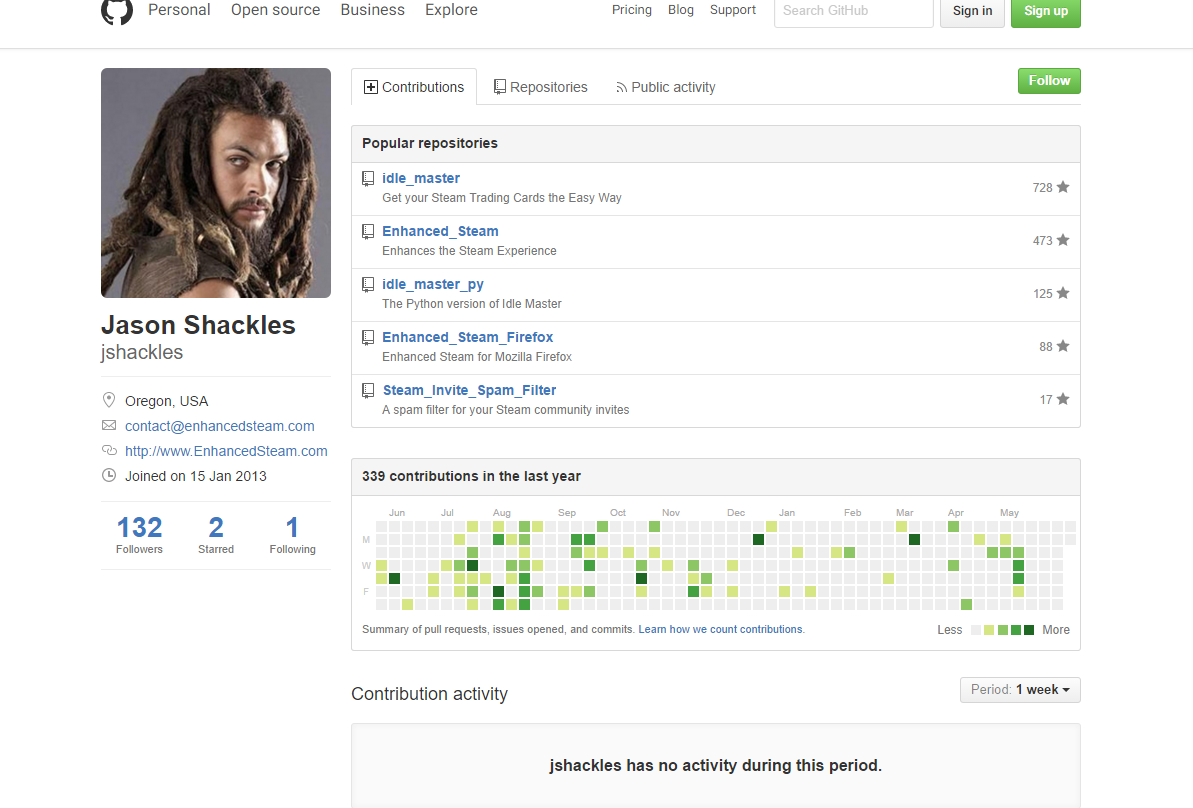Go to the Pricing page
The width and height of the screenshot is (1193, 808).
[631, 10]
